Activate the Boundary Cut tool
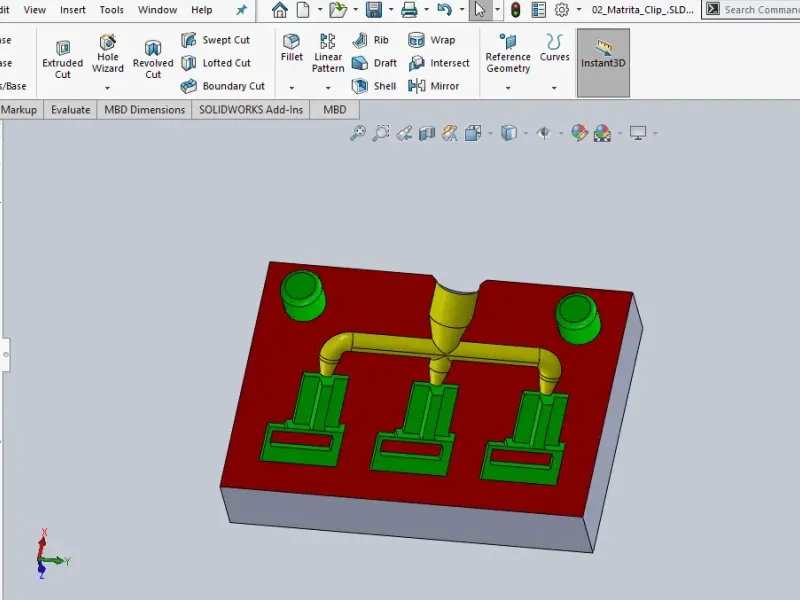Screen dimensions: 800x600 click(x=223, y=86)
